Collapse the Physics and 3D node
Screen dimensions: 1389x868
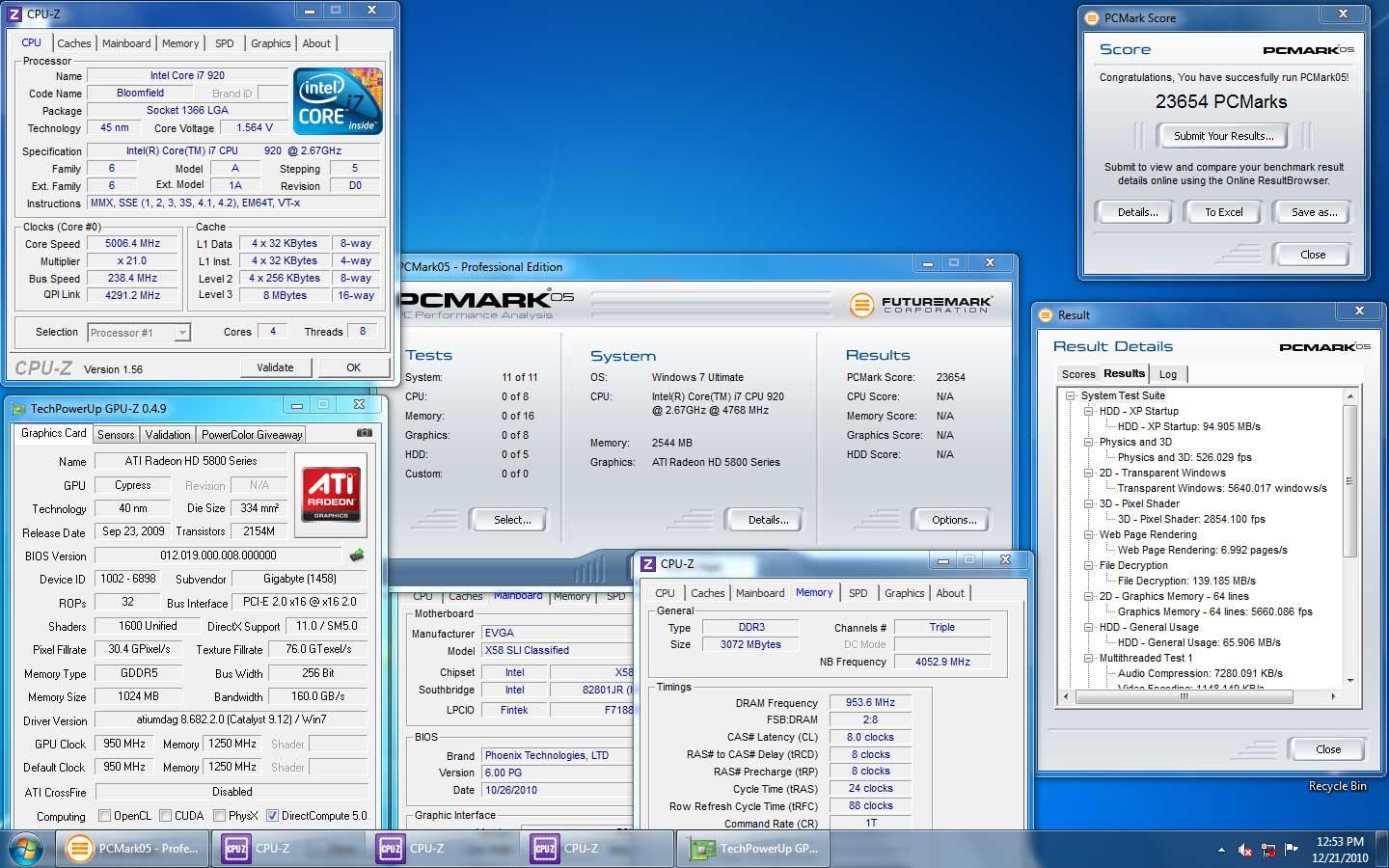tap(1088, 442)
